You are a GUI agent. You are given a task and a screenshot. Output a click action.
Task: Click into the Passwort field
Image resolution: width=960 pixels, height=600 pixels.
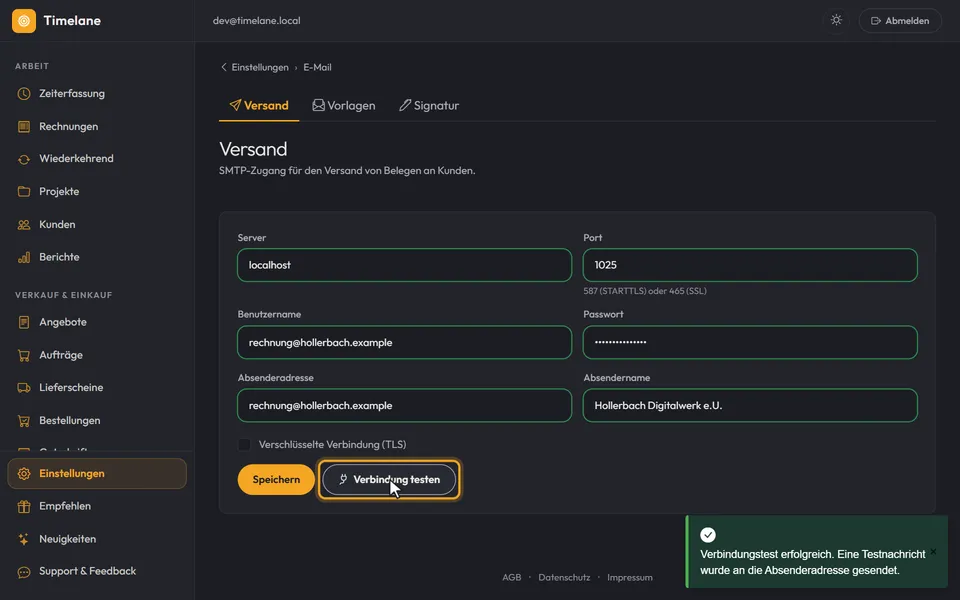click(x=750, y=342)
